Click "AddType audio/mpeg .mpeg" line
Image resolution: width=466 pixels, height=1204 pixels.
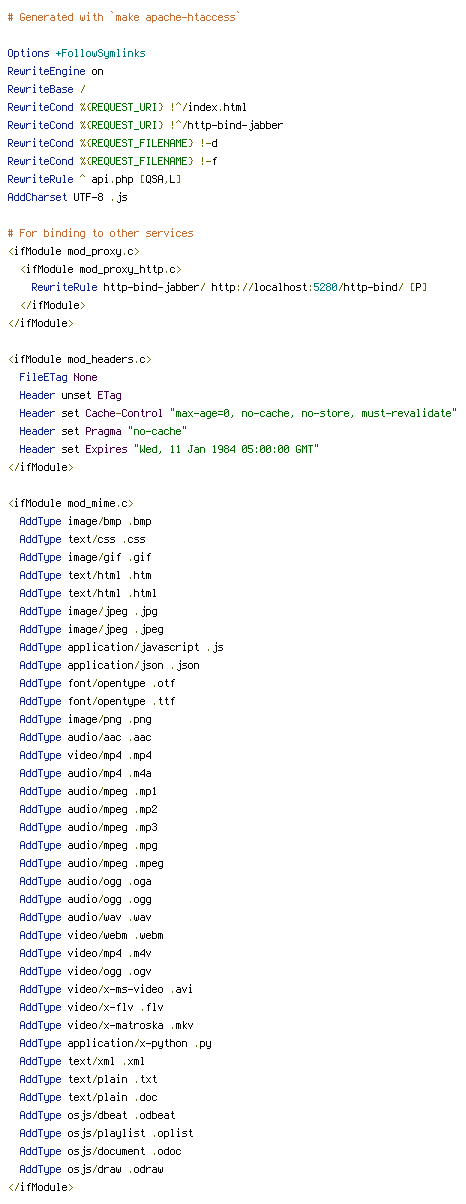tap(91, 863)
